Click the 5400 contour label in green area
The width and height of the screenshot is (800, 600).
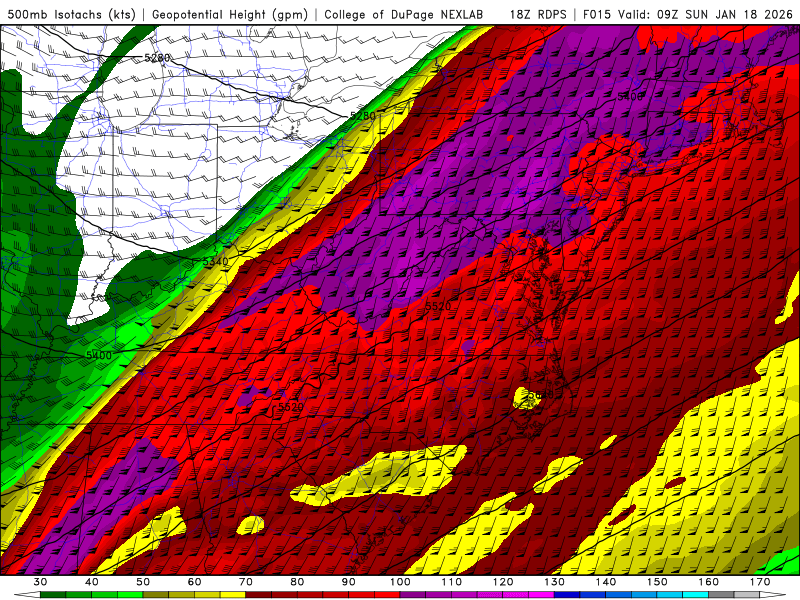pos(98,355)
